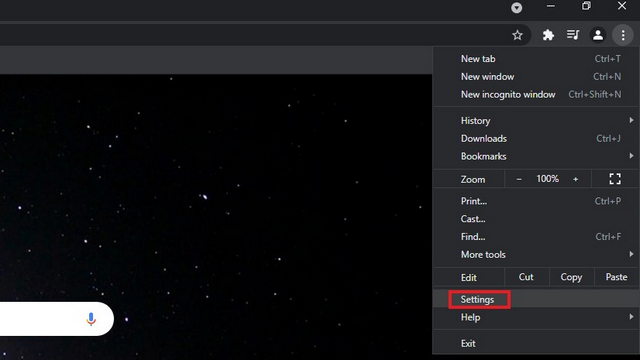Expand the More tools submenu

pos(535,255)
